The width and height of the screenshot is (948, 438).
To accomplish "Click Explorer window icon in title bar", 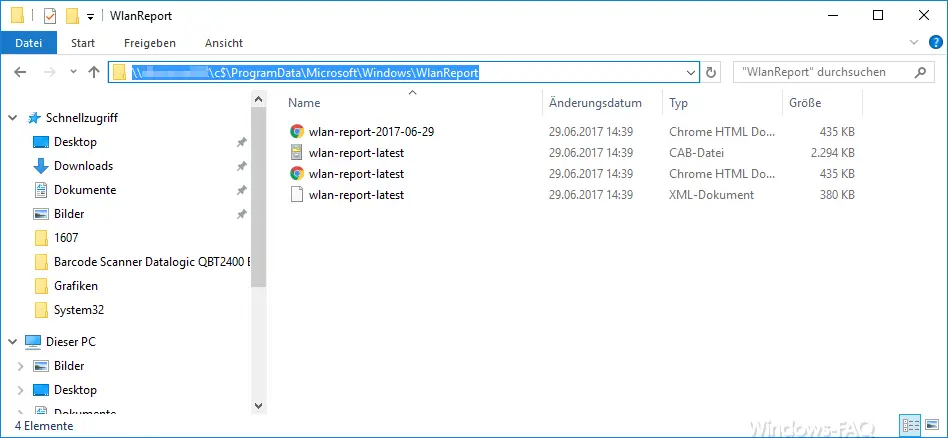I will 18,16.
